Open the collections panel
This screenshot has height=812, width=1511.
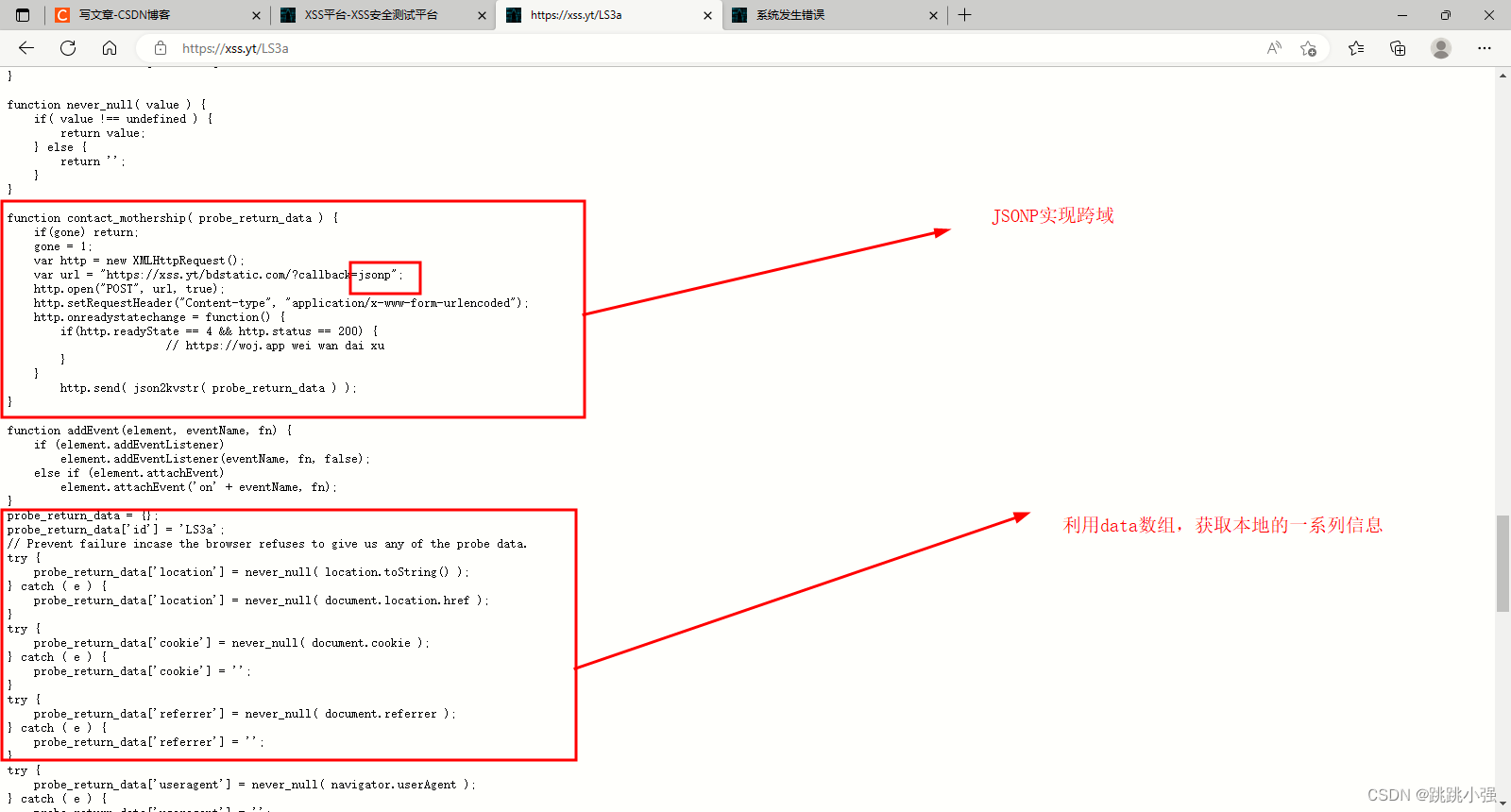(1398, 48)
